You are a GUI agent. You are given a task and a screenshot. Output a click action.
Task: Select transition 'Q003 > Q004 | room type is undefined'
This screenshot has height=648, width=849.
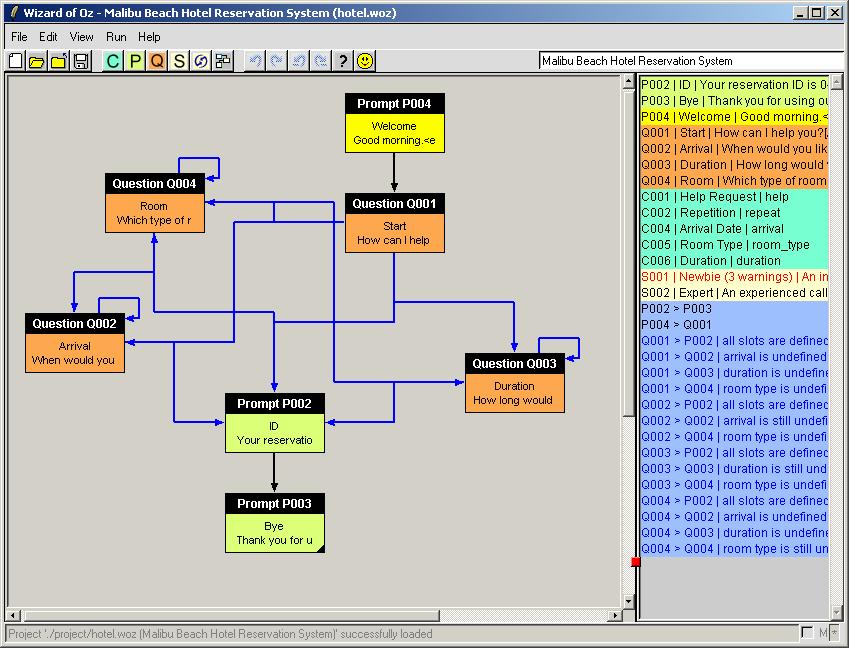pos(734,485)
